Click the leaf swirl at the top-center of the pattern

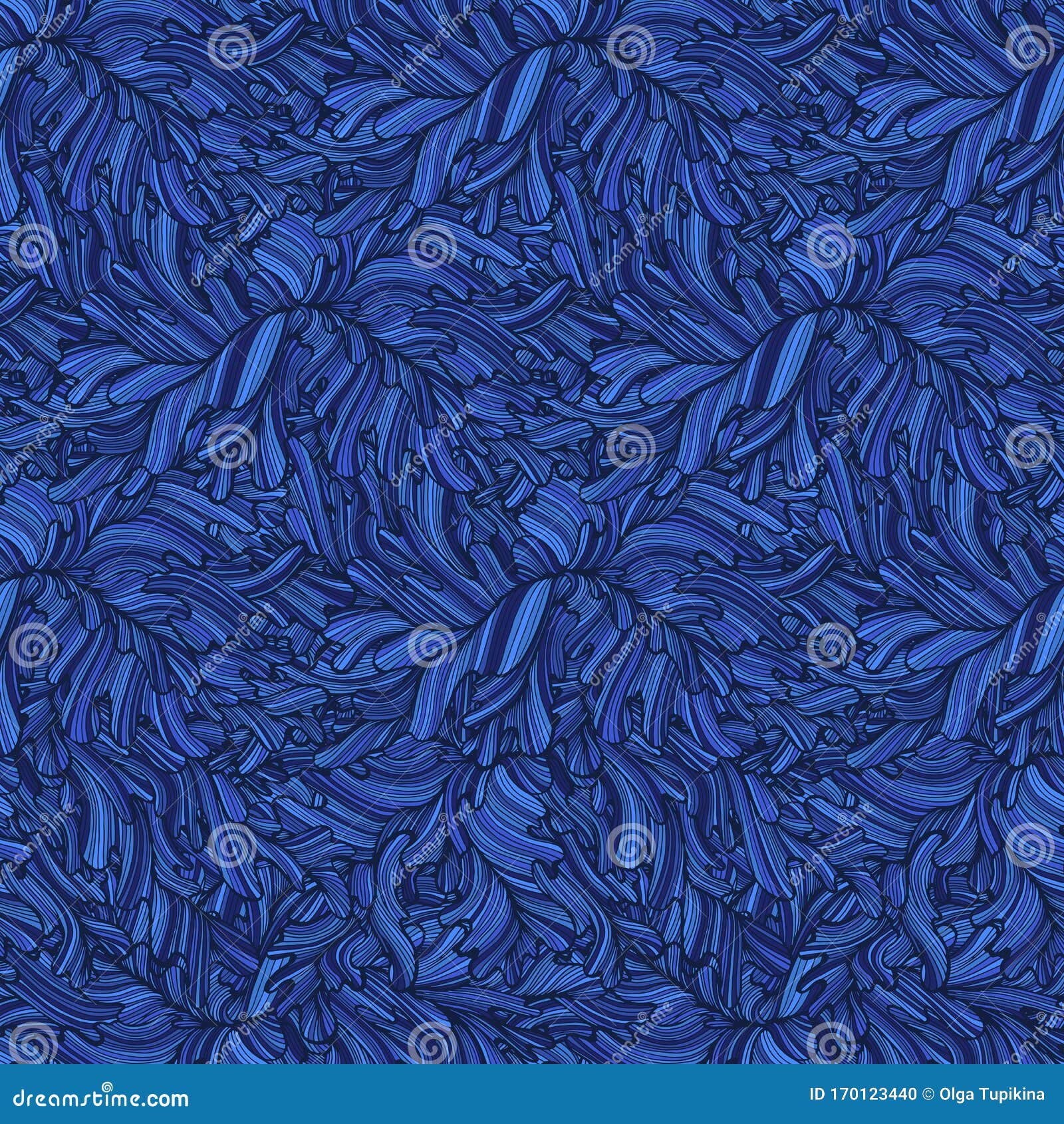(532, 80)
